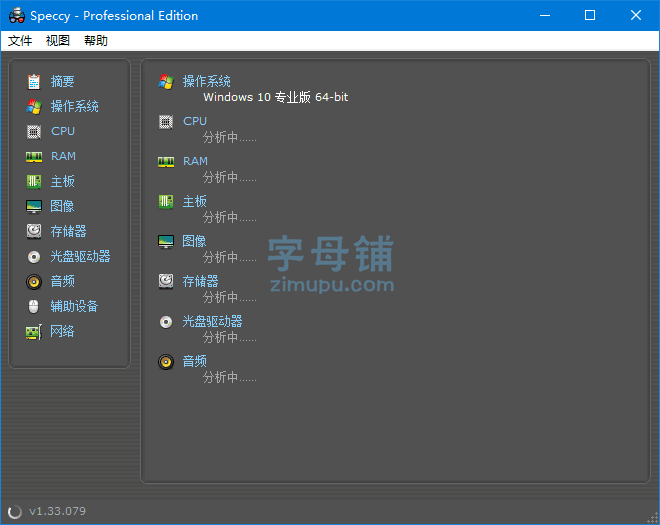
Task: Click the 图像 heading in summary panel
Action: (x=194, y=241)
